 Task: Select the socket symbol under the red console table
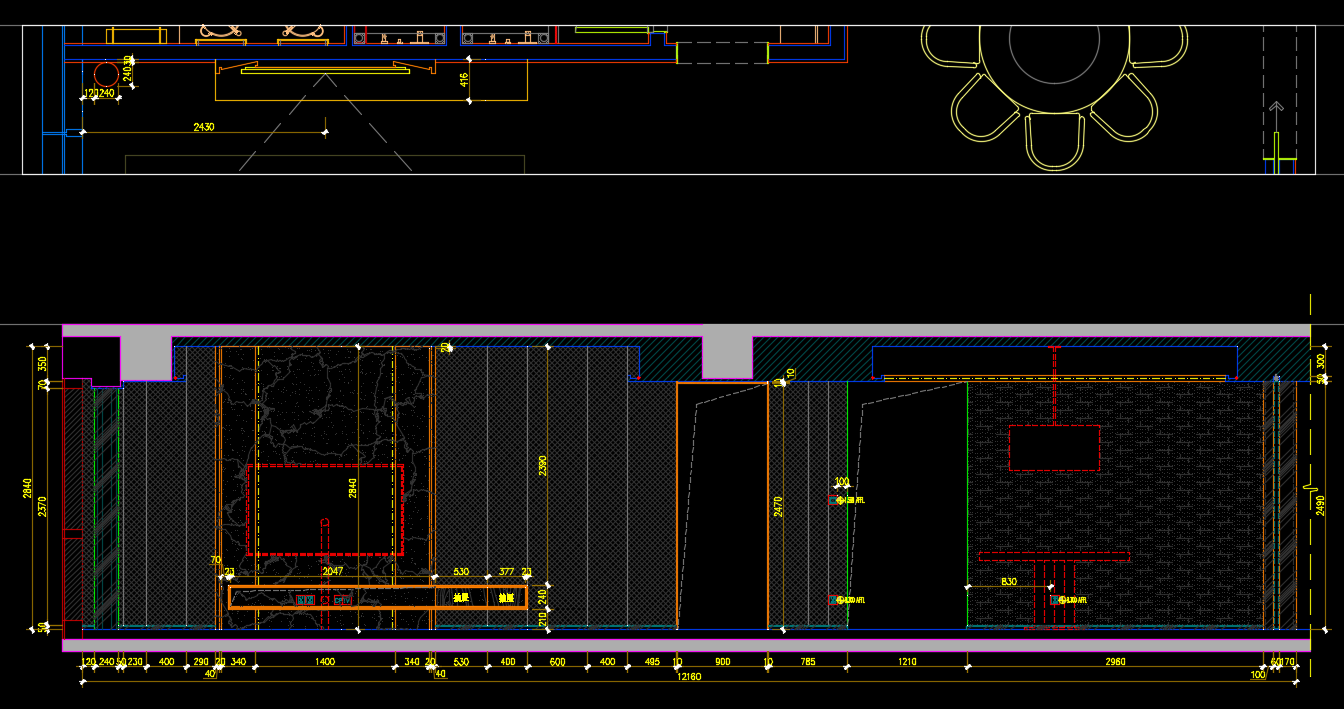coord(1057,600)
